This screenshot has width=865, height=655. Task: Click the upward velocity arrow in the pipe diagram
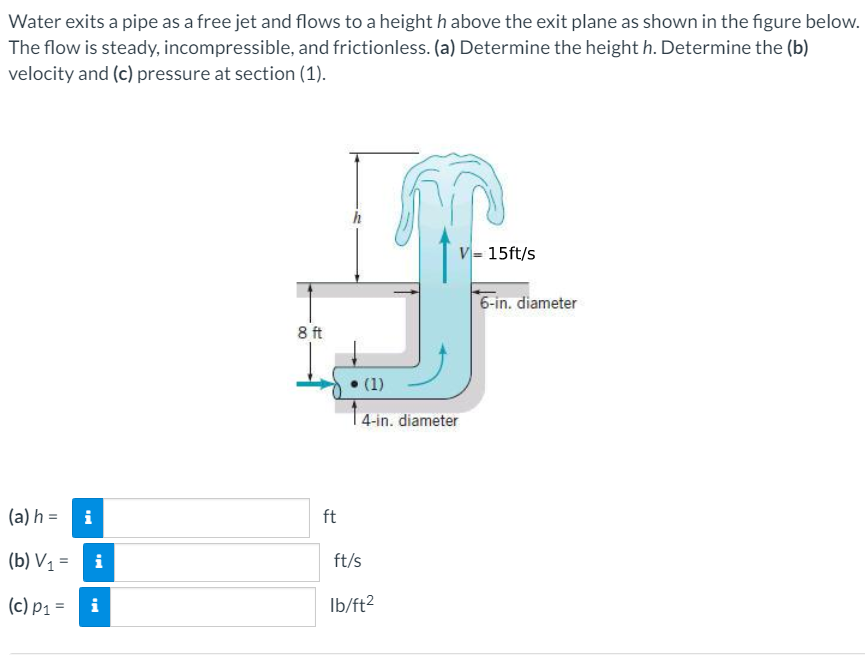tap(447, 255)
